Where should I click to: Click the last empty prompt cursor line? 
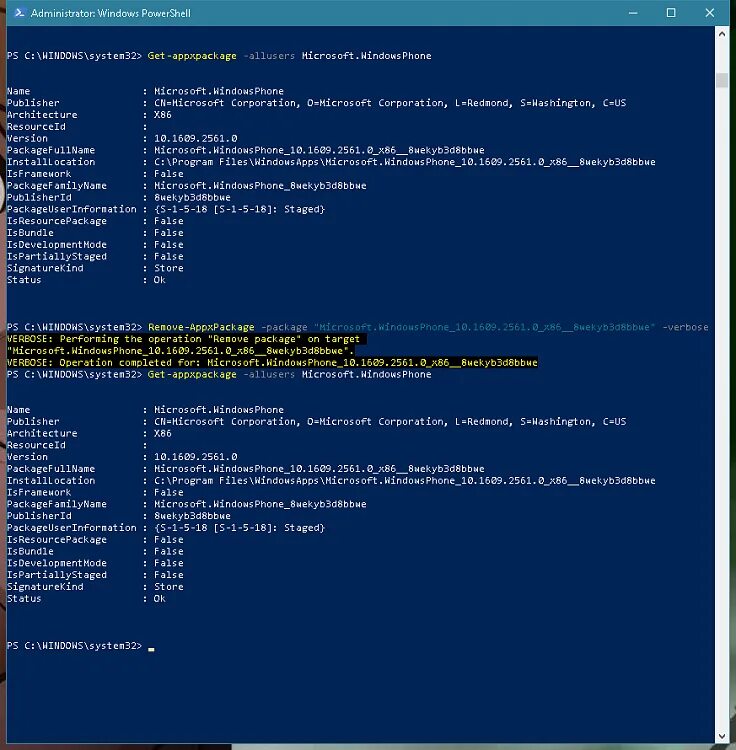pyautogui.click(x=81, y=646)
